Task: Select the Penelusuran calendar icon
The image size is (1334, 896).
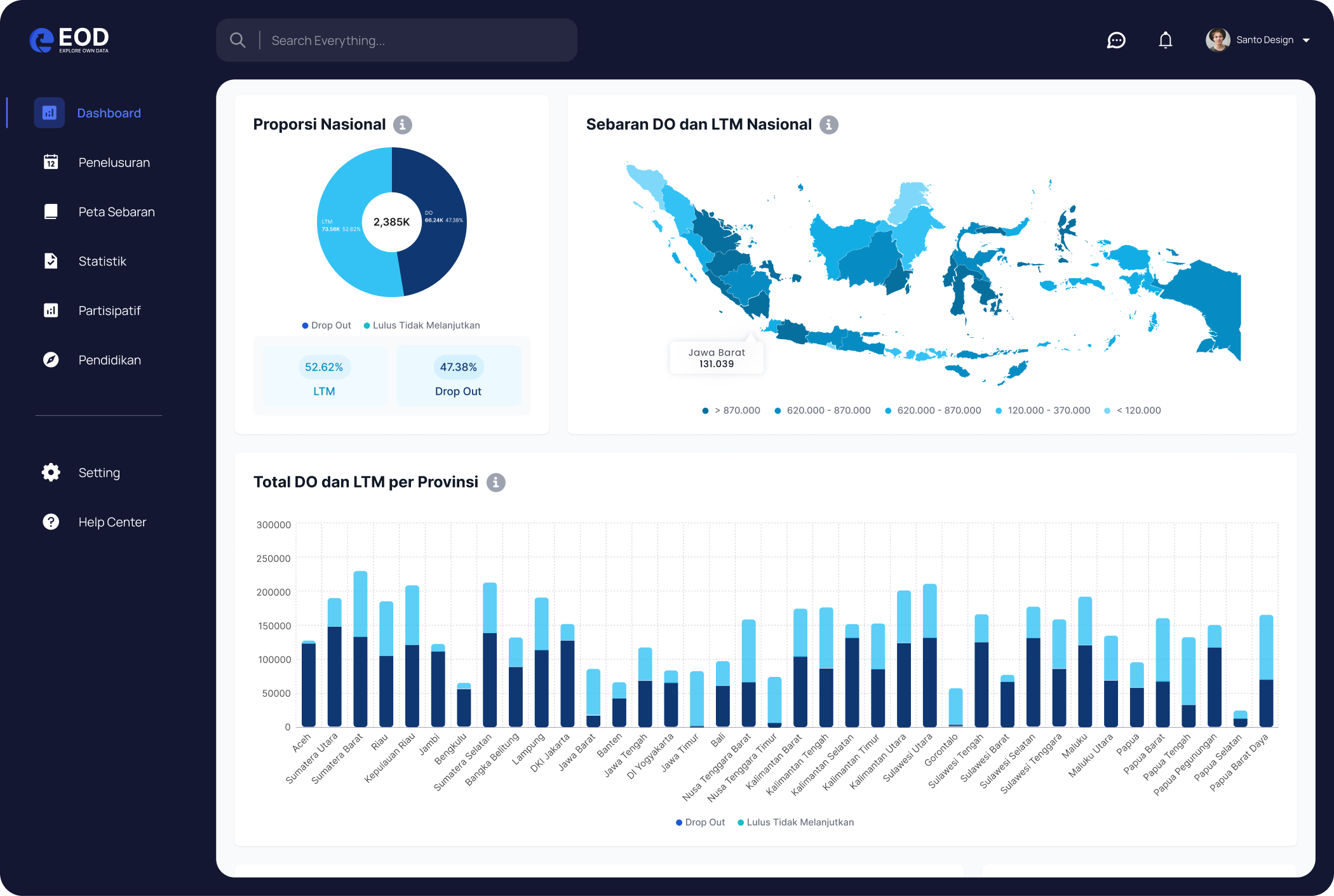Action: click(50, 162)
